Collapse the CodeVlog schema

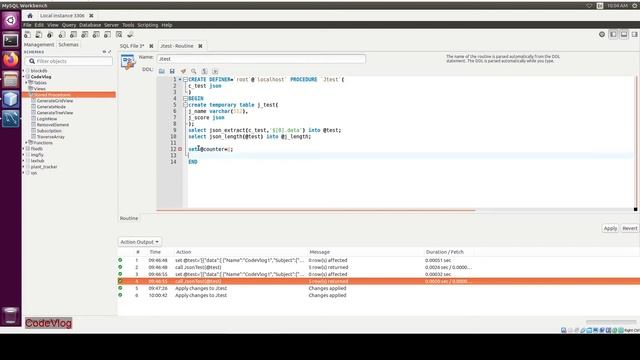pyautogui.click(x=24, y=77)
